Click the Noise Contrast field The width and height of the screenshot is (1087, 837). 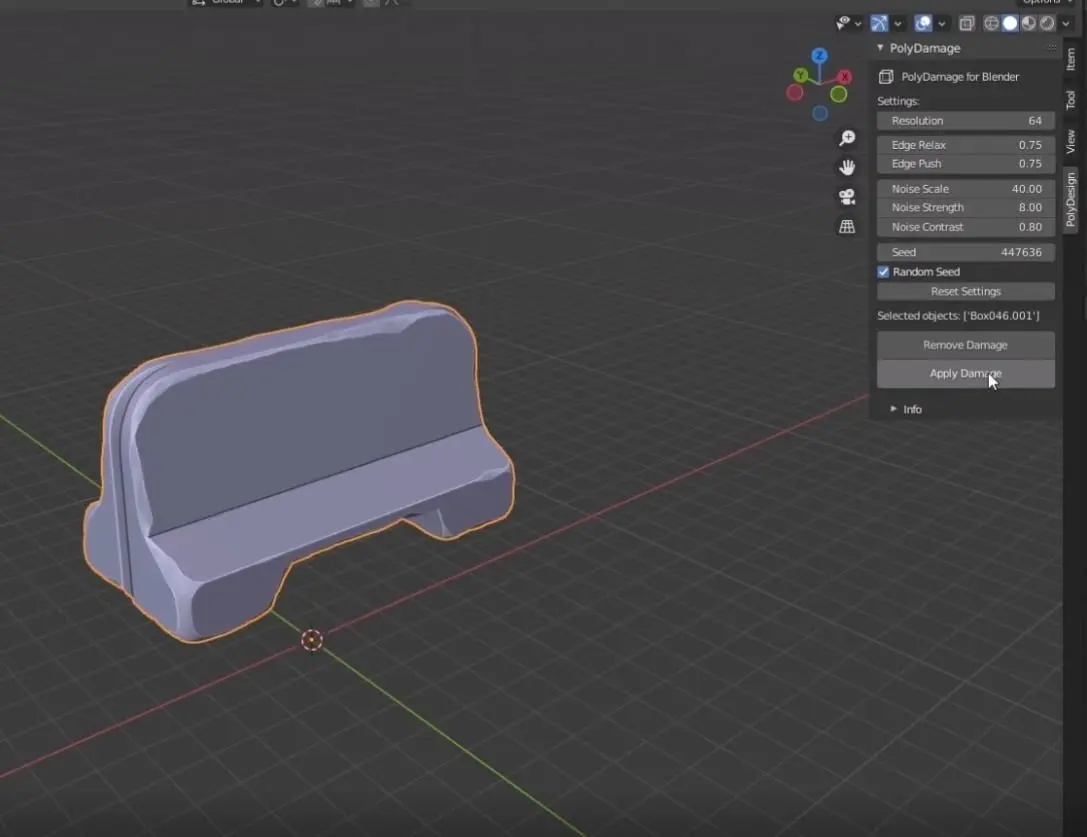click(966, 227)
